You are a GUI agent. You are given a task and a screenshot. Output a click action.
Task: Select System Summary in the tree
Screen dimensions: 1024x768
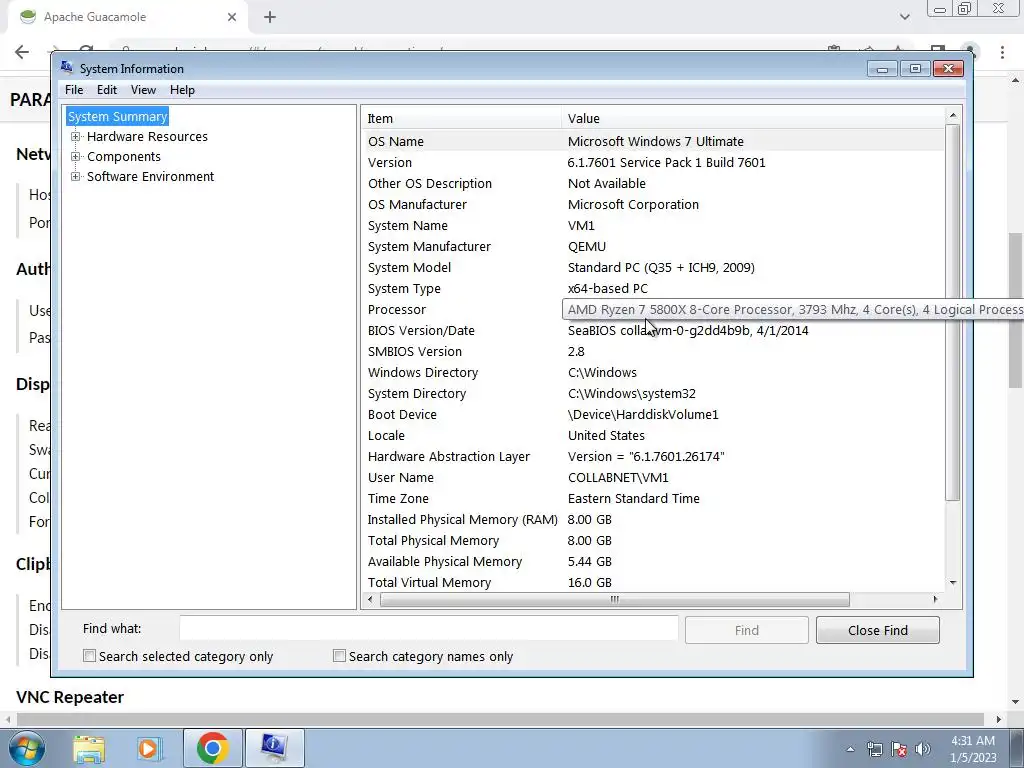[118, 116]
